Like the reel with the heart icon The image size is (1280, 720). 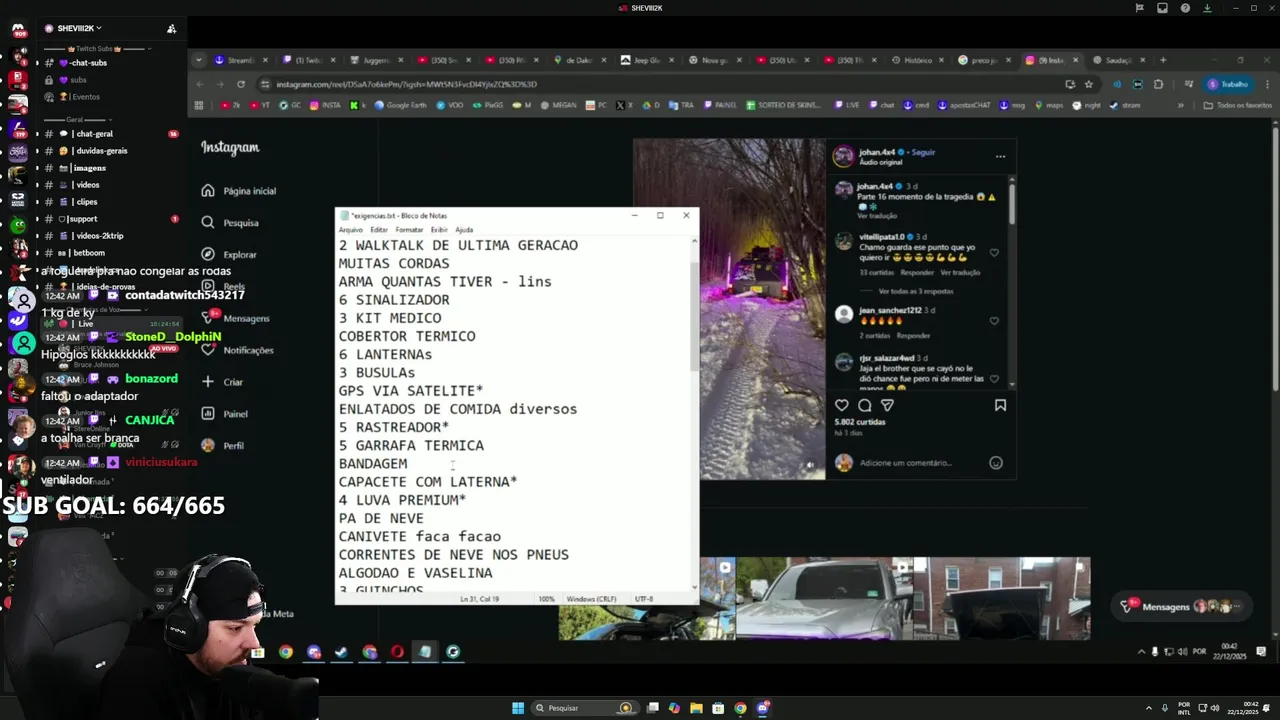coord(842,405)
